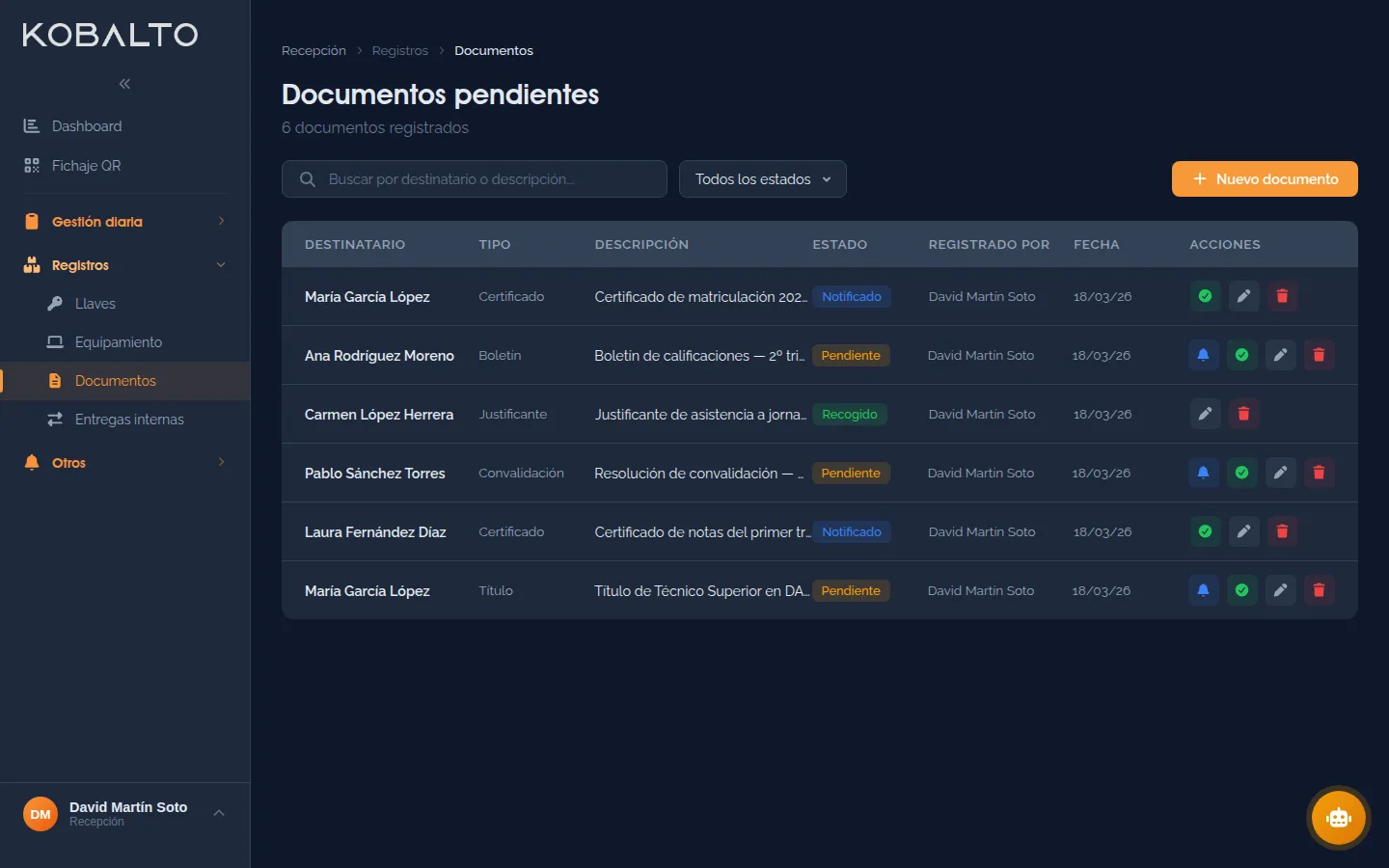This screenshot has width=1389, height=868.
Task: Collapse the sidebar with the double-chevron icon
Action: coord(124,84)
